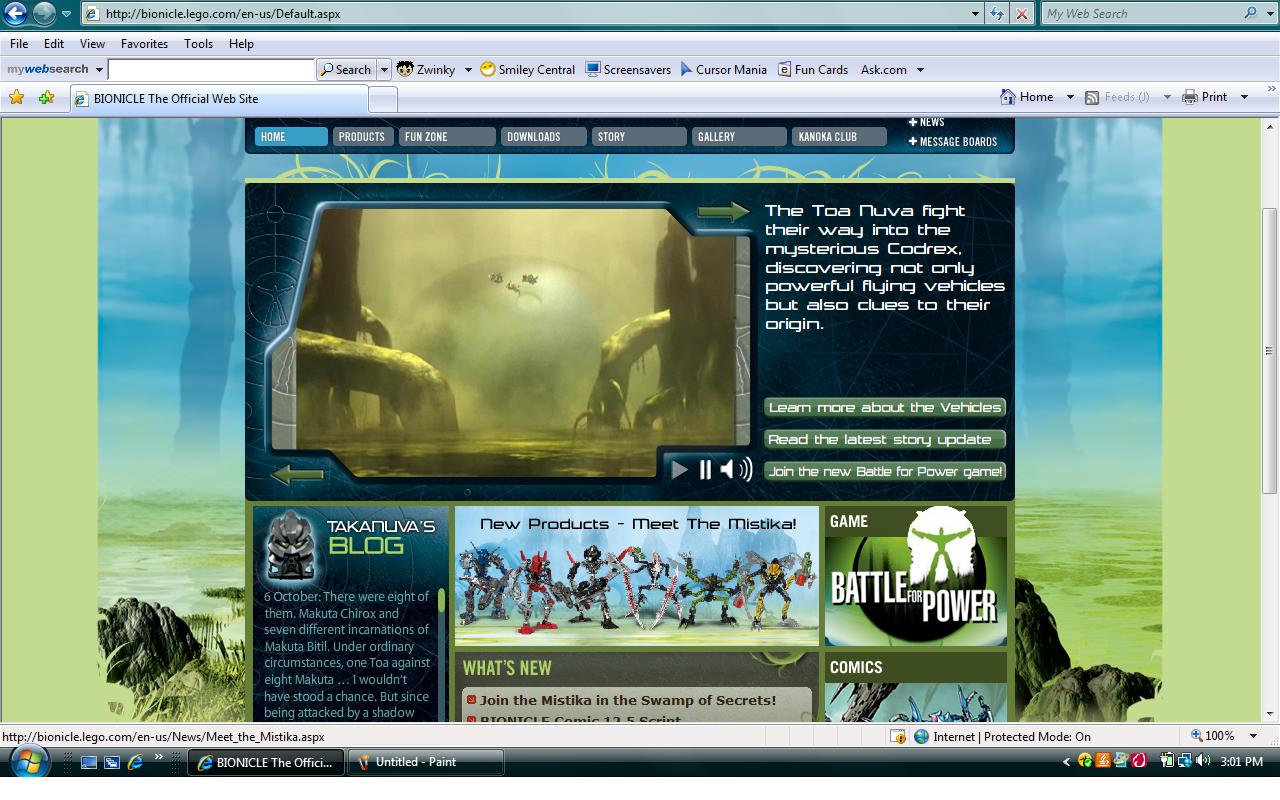Open the zoom level 100% dropdown

1253,736
